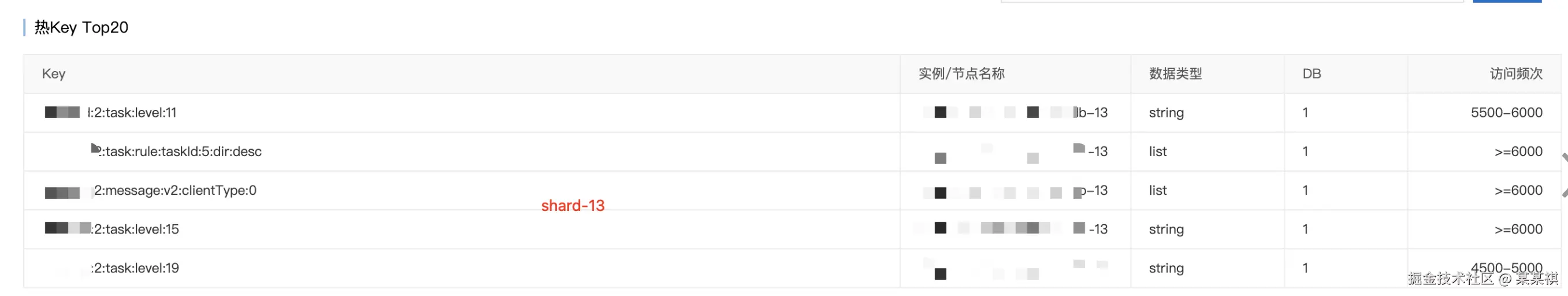
Task: Click the red shard-13 annotation
Action: point(572,206)
